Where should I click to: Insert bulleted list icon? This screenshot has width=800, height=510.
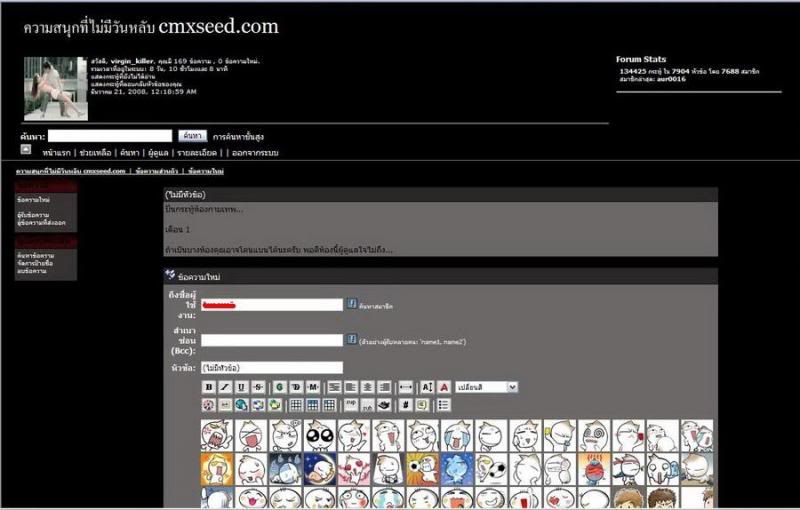[443, 405]
